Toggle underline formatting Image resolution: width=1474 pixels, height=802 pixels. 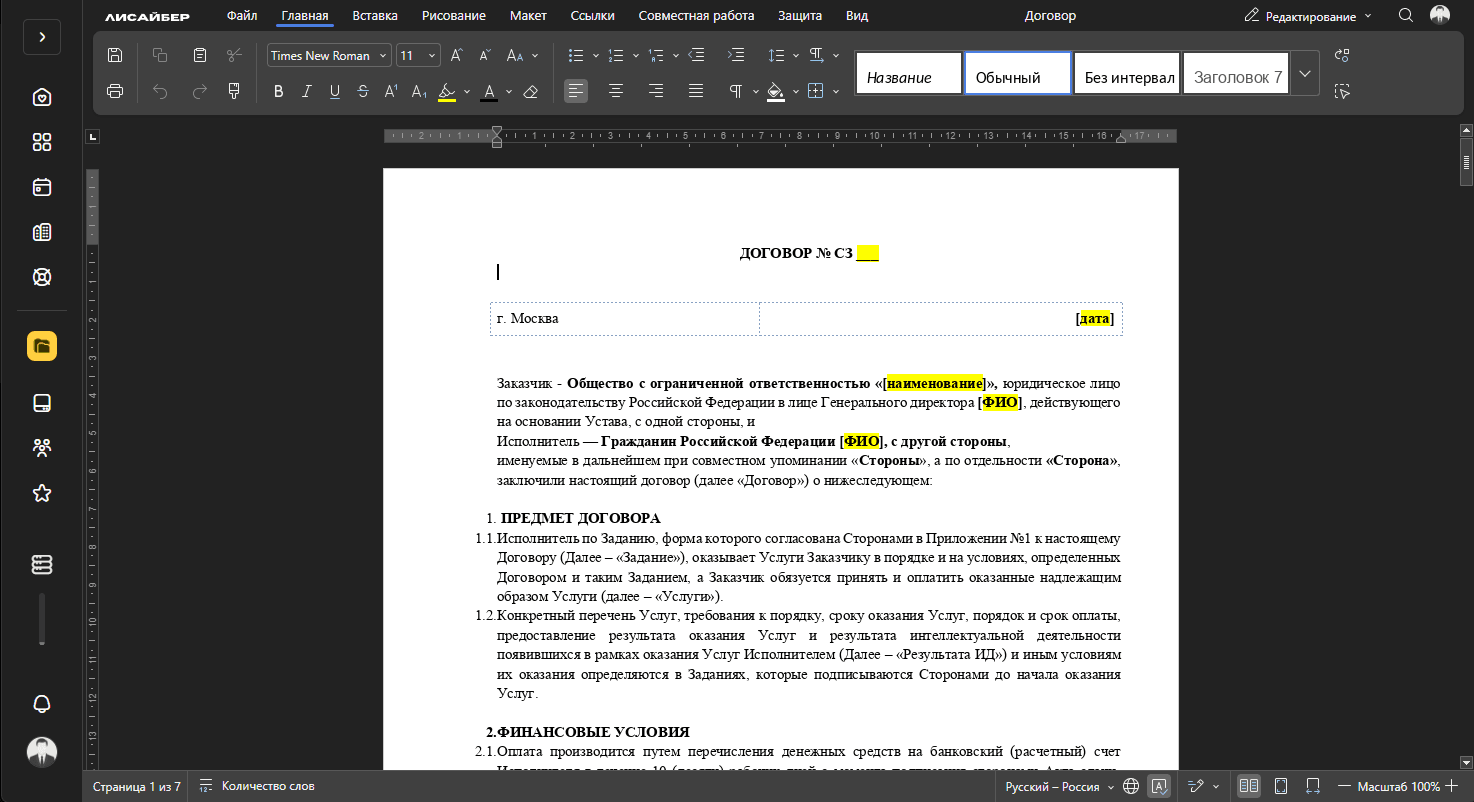[335, 91]
